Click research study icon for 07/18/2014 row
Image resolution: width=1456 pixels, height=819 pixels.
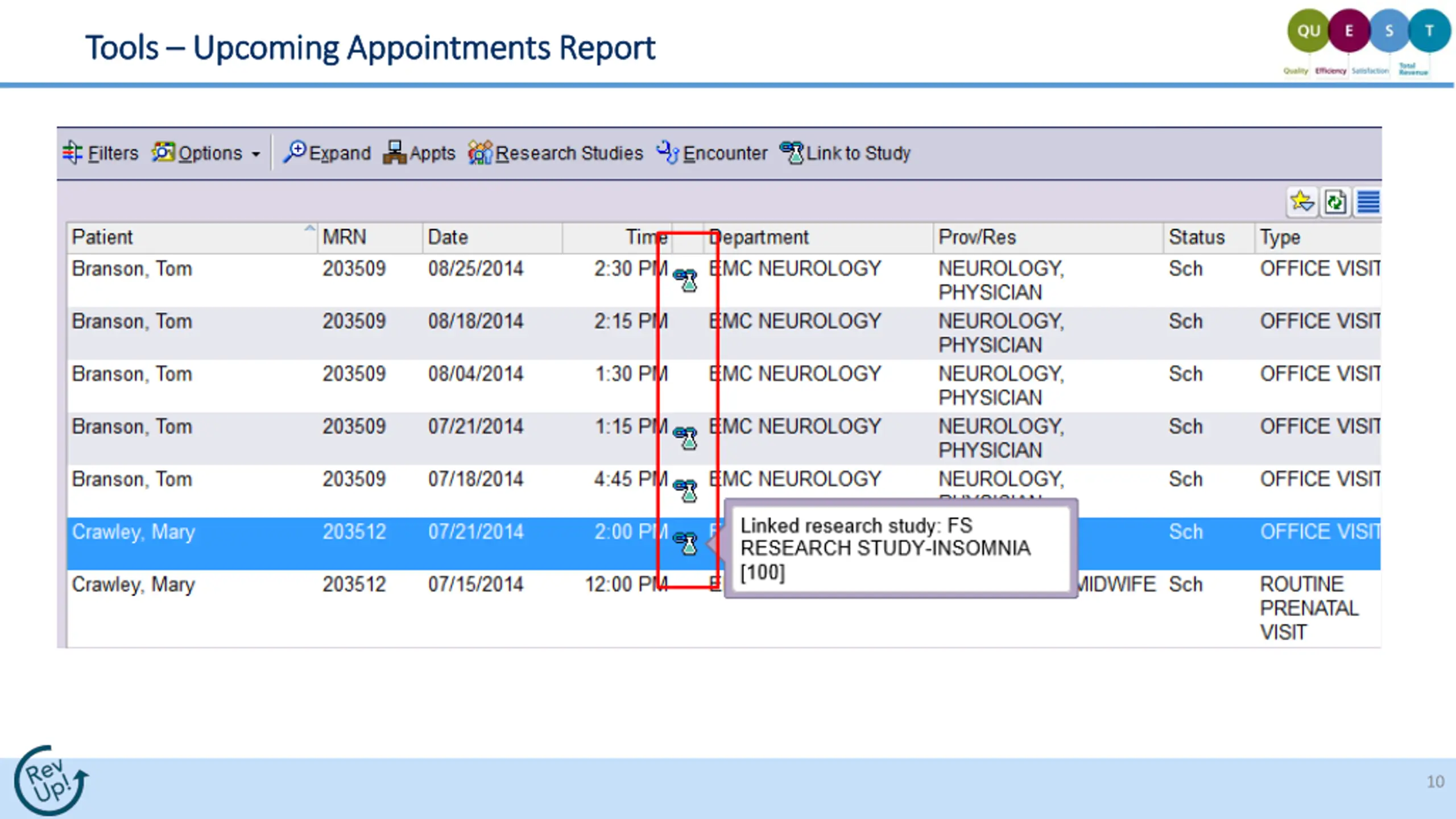(x=686, y=490)
